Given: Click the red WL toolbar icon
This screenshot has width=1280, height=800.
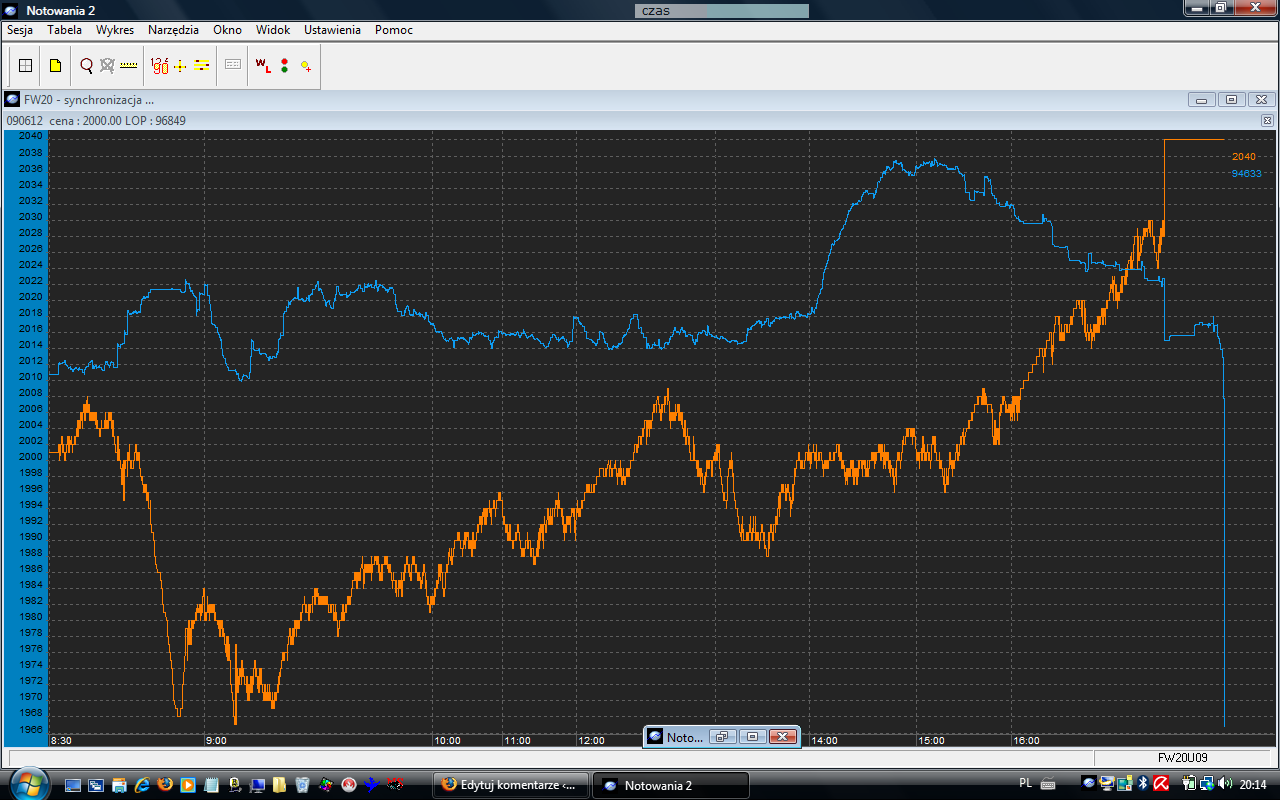Looking at the screenshot, I should [263, 66].
